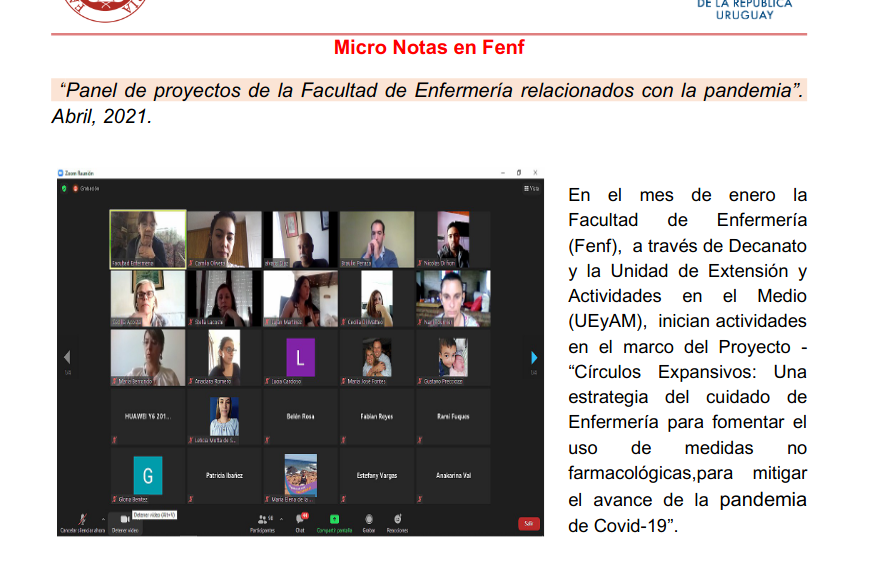Click 'Círculos Expansivos' in the paragraph
The image size is (876, 570).
point(663,372)
